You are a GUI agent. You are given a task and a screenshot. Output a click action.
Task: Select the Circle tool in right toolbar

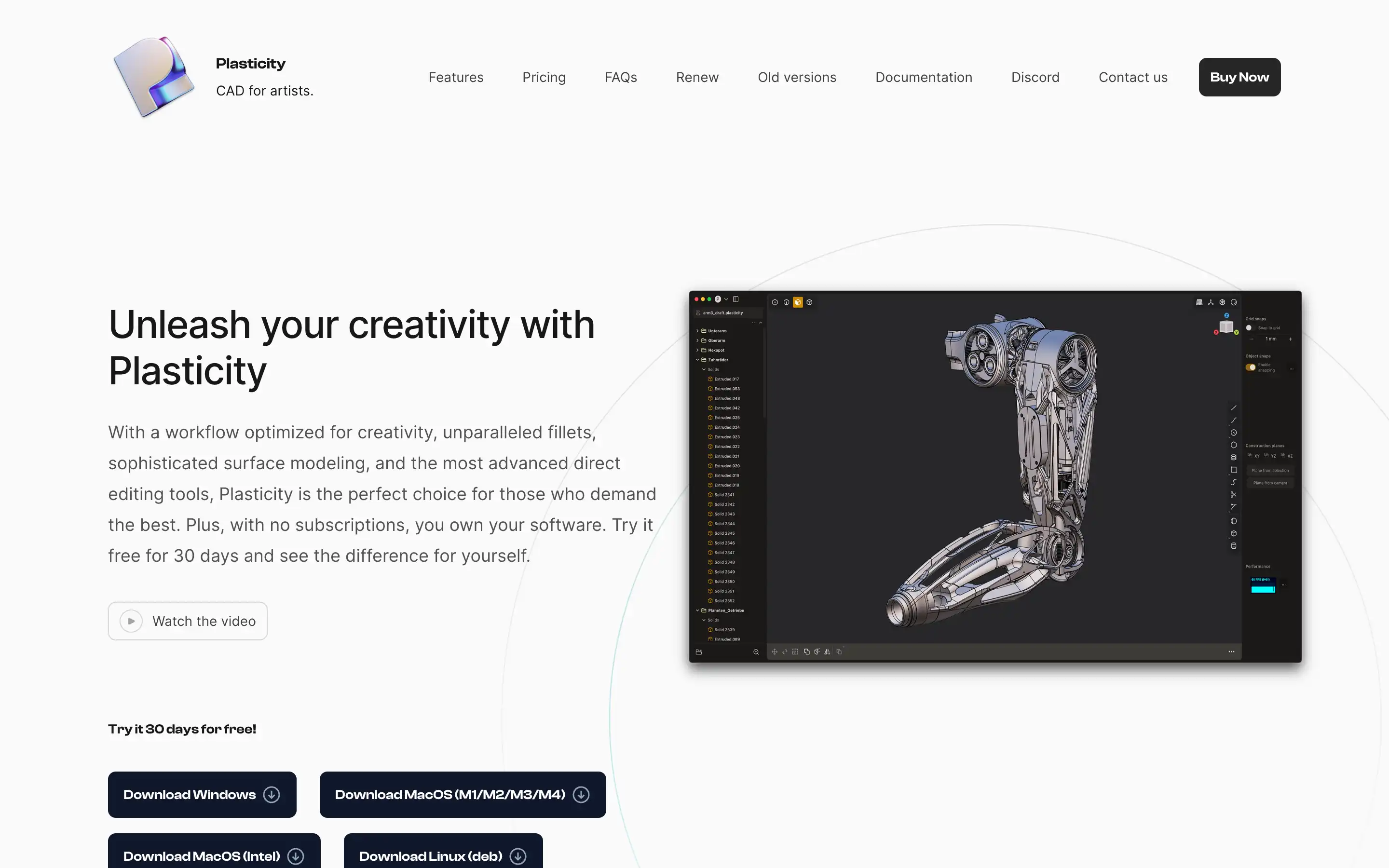pyautogui.click(x=1233, y=433)
